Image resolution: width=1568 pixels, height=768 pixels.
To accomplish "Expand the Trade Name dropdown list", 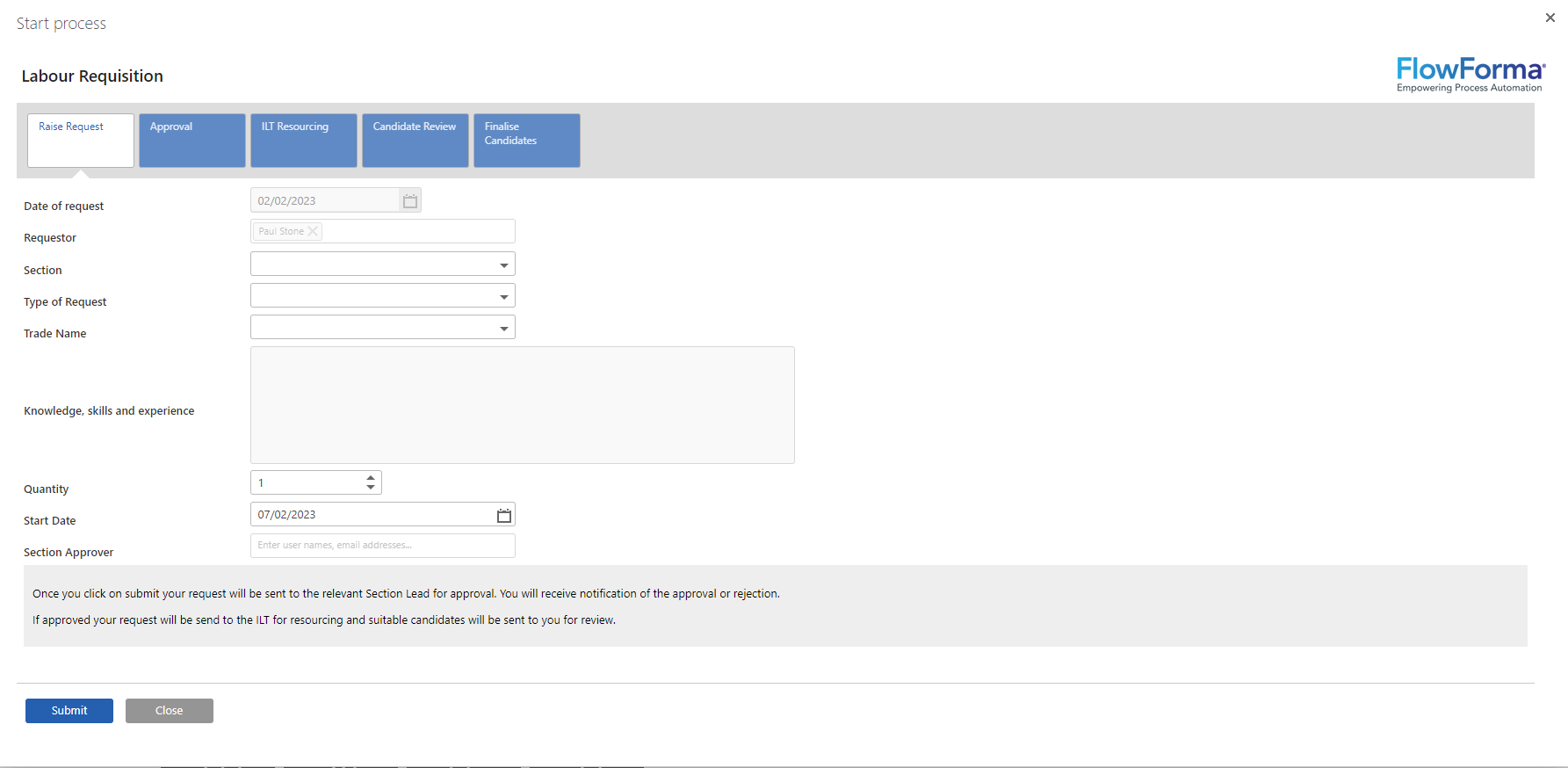I will [503, 328].
